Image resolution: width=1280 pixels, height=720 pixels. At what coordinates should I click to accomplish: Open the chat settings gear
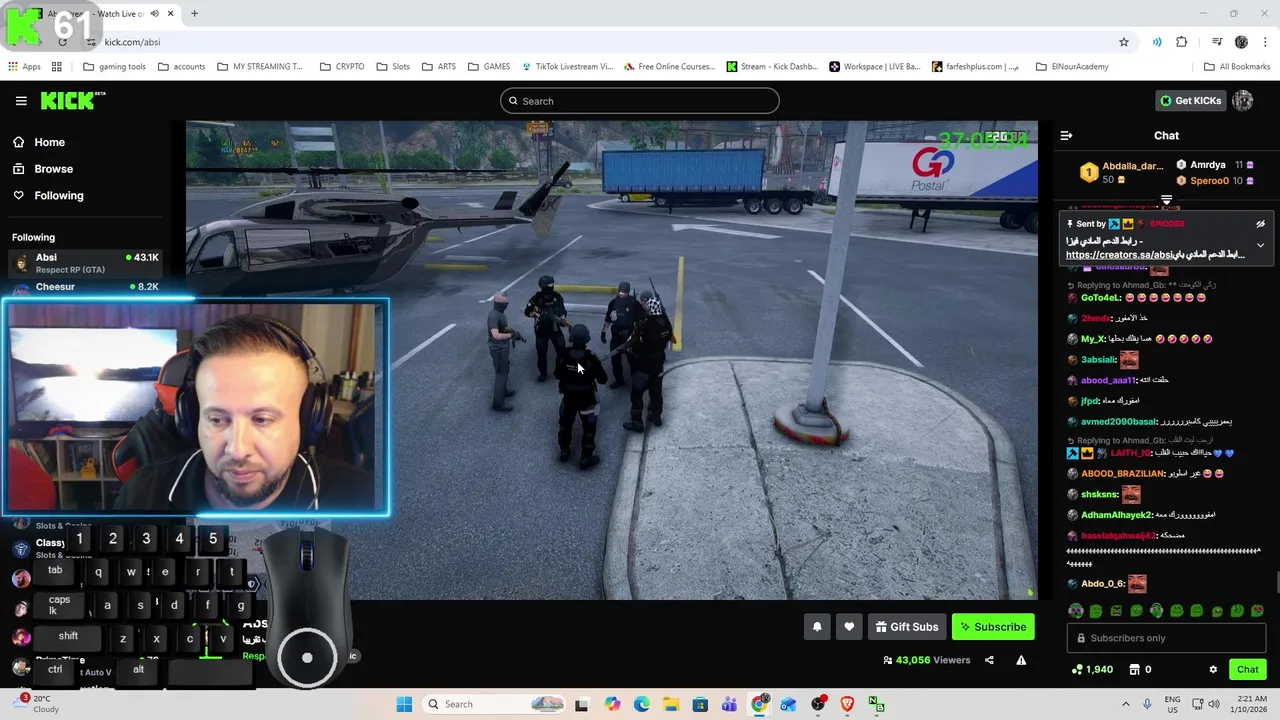coord(1213,670)
